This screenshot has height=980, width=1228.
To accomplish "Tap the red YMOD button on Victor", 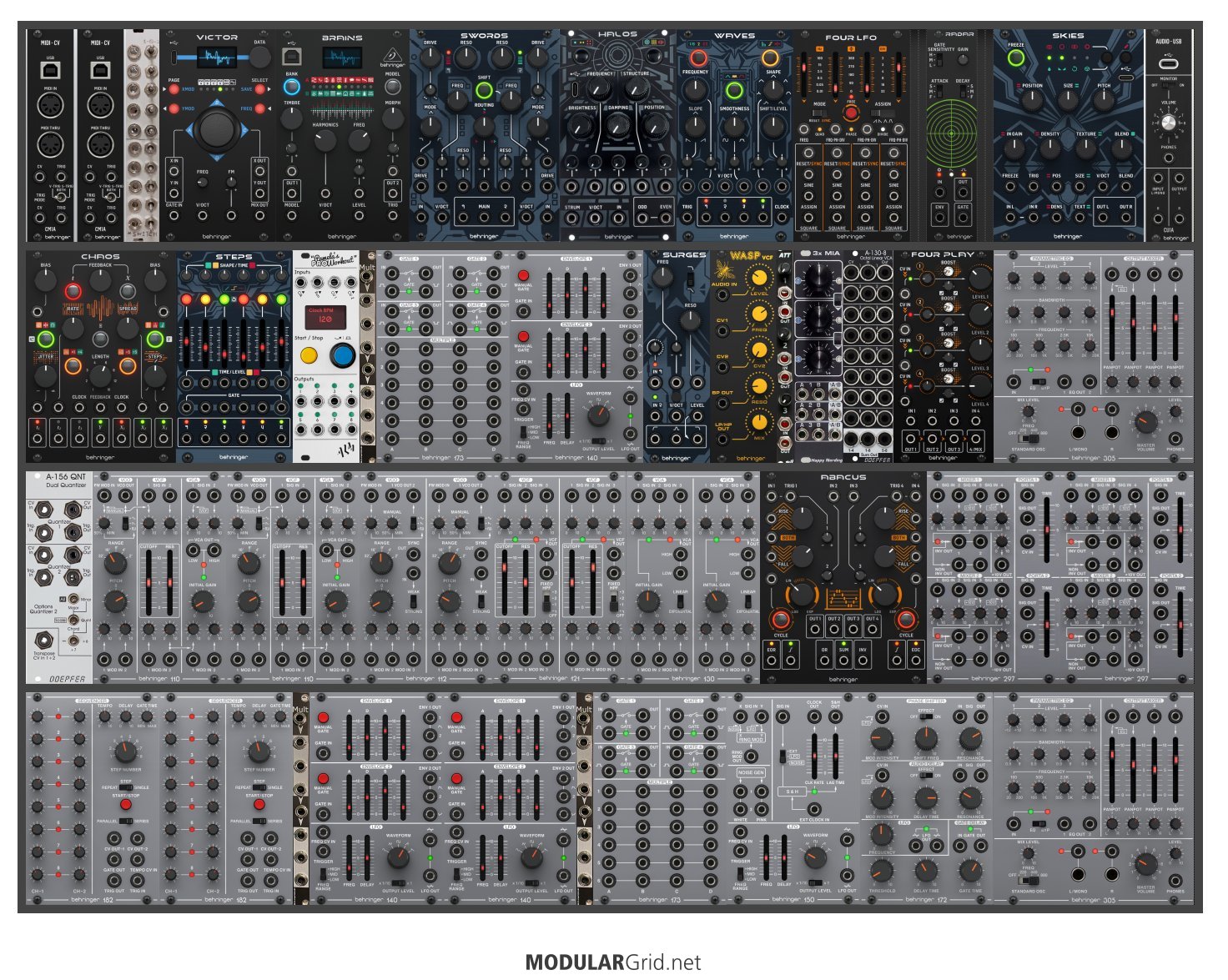I will pyautogui.click(x=174, y=108).
